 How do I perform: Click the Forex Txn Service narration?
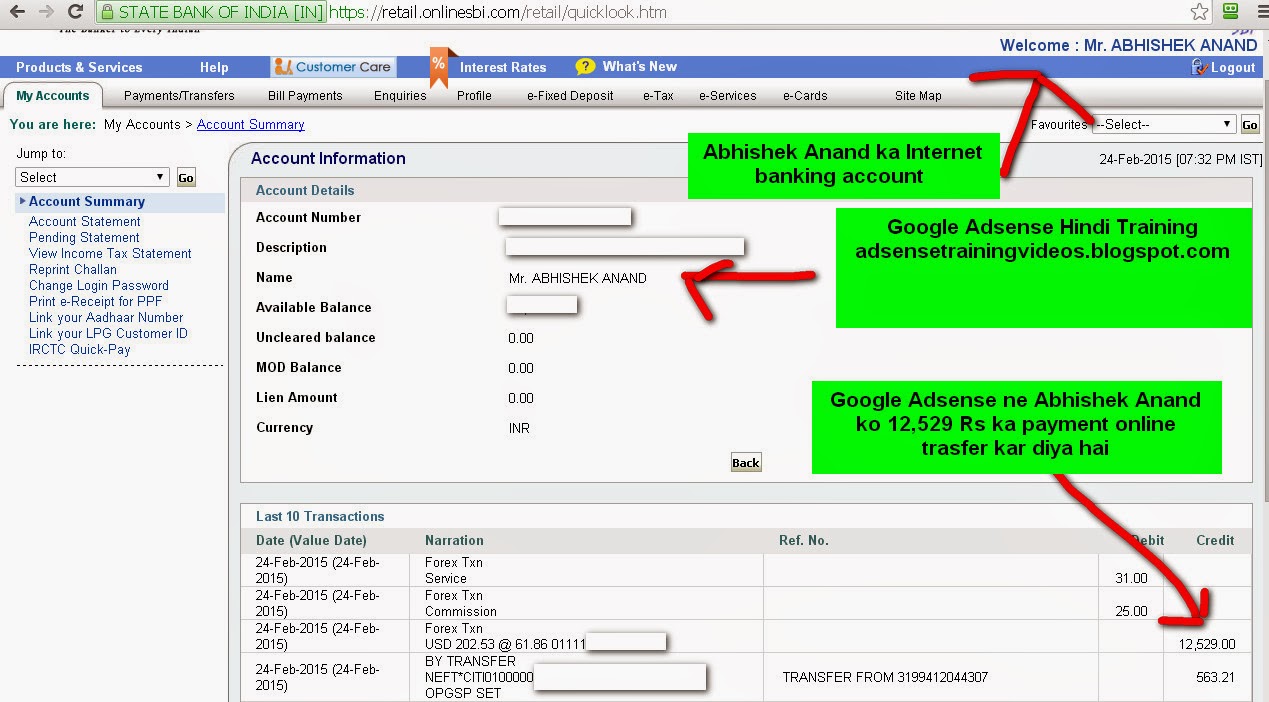click(x=453, y=570)
